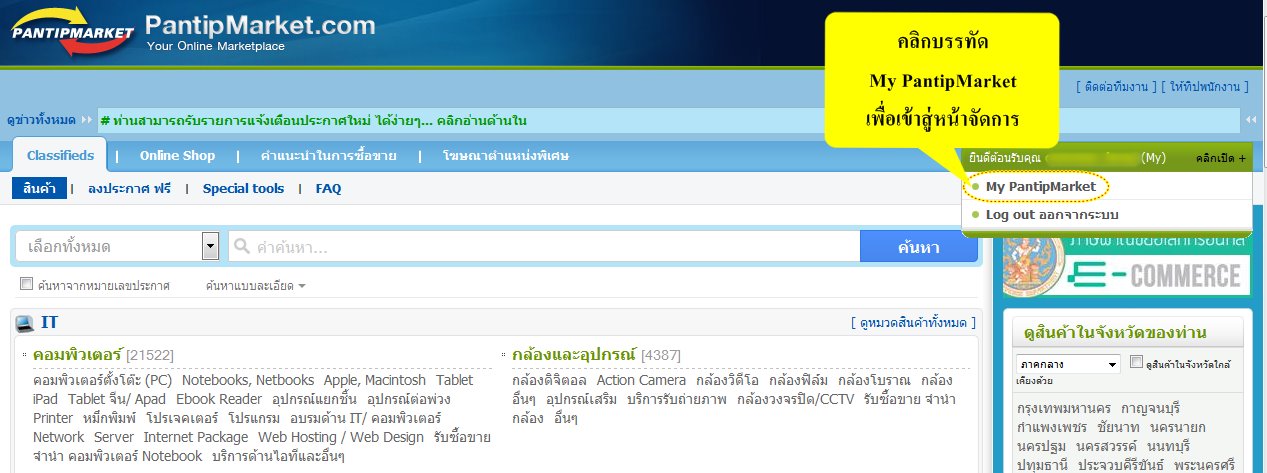This screenshot has width=1267, height=473.
Task: Open Apple, Macintosh subcategory
Action: click(x=376, y=381)
